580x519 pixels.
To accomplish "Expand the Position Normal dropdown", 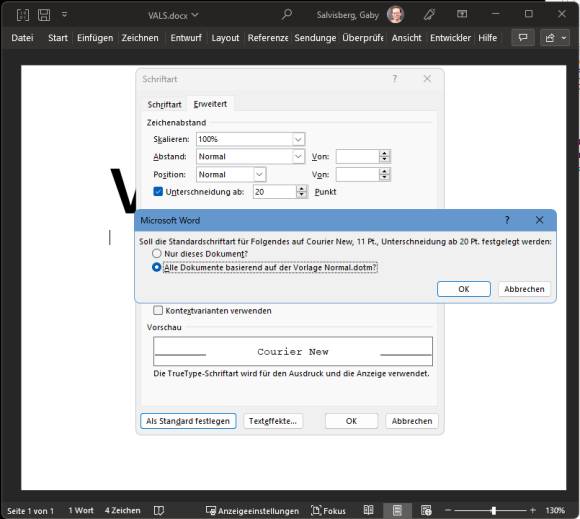I will 260,174.
